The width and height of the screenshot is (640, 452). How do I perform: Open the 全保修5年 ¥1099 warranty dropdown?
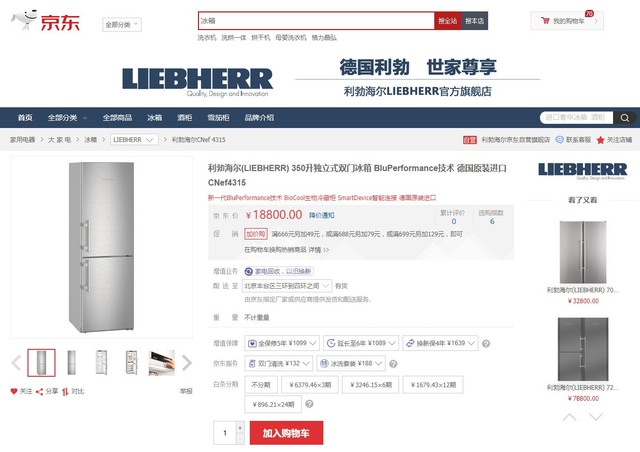click(282, 343)
